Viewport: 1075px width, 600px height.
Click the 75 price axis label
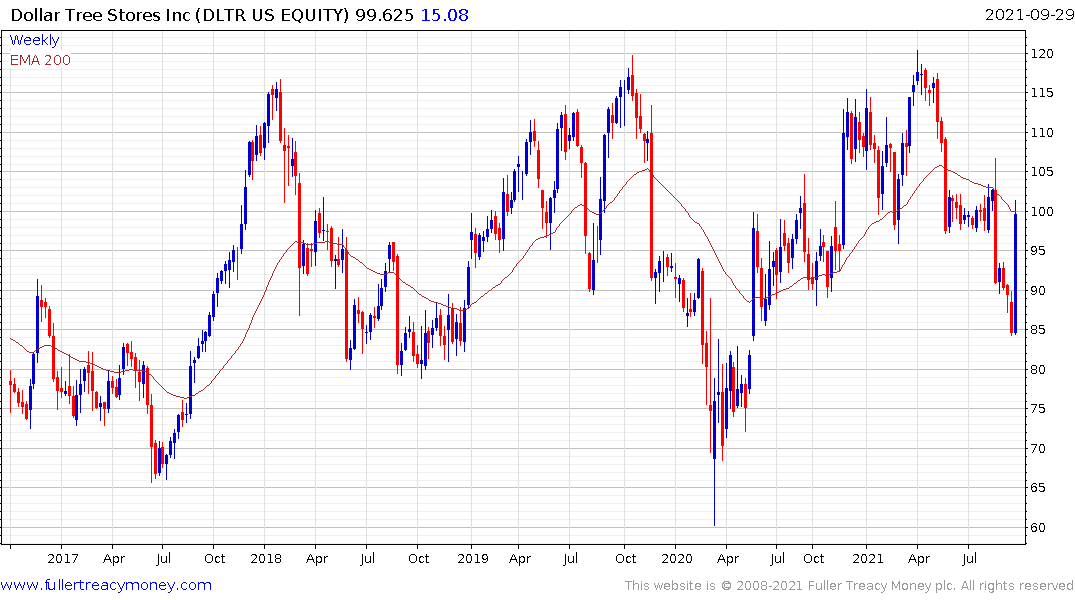[1039, 409]
